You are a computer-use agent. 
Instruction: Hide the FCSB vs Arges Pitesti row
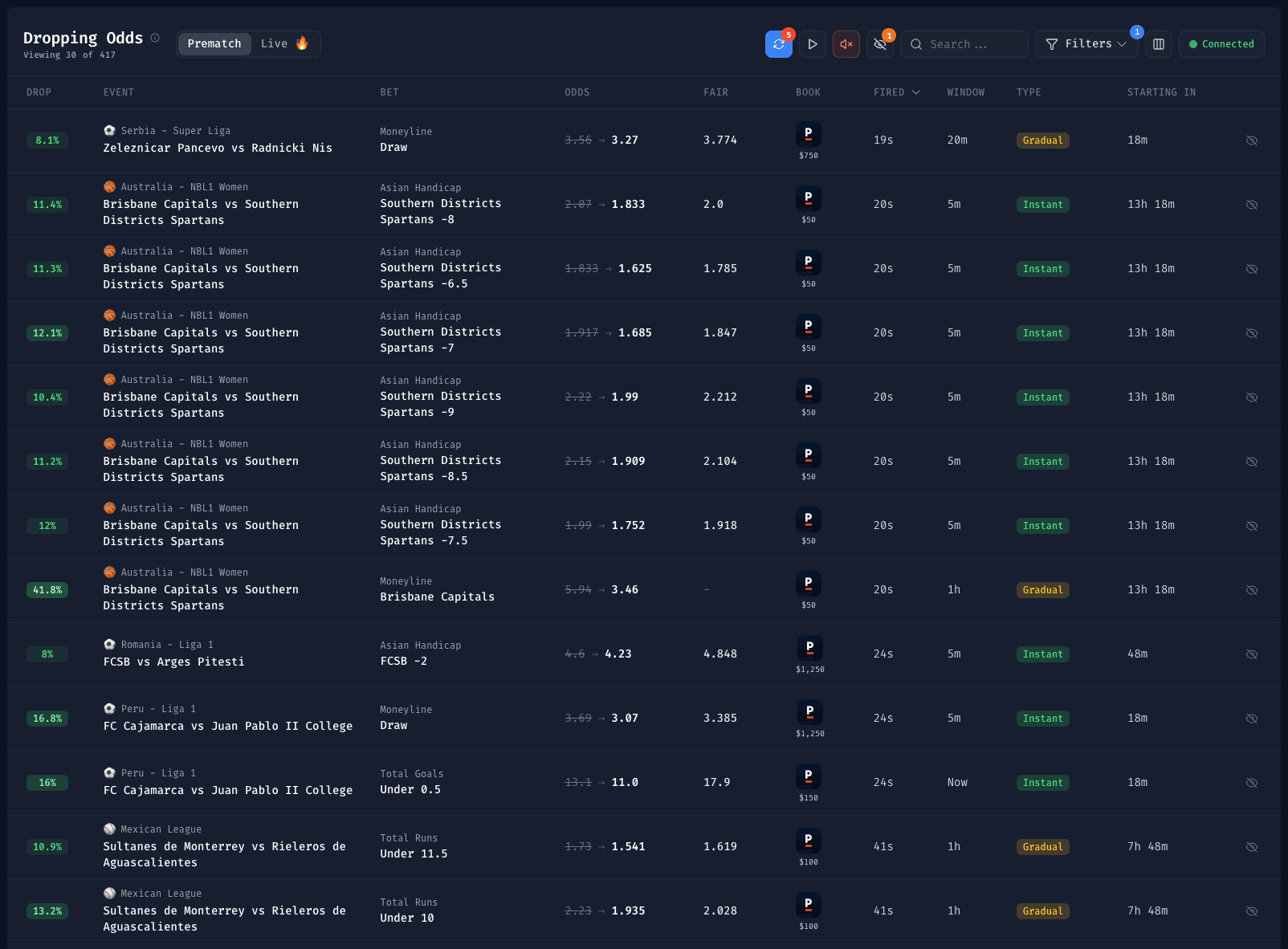pos(1251,654)
